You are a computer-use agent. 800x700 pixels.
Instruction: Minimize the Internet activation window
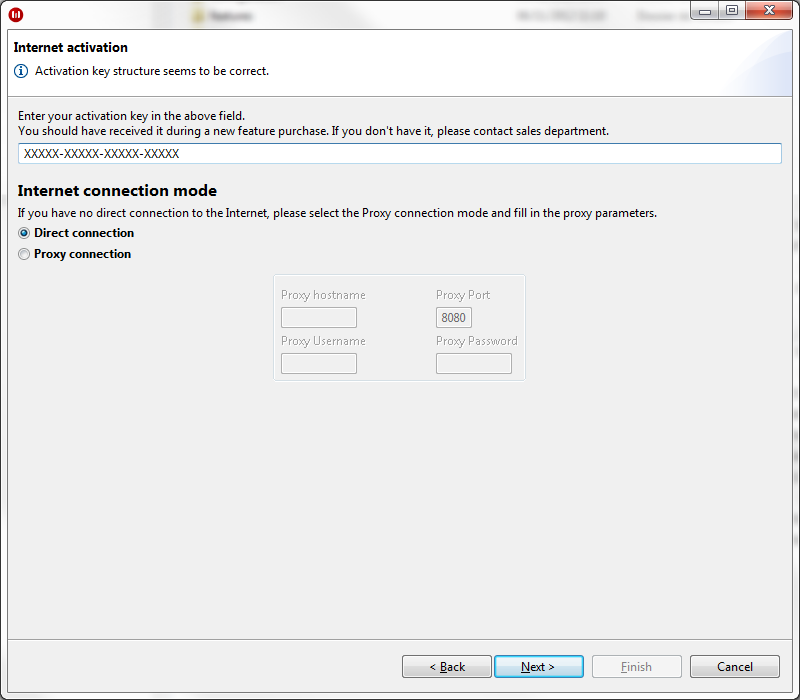coord(705,11)
